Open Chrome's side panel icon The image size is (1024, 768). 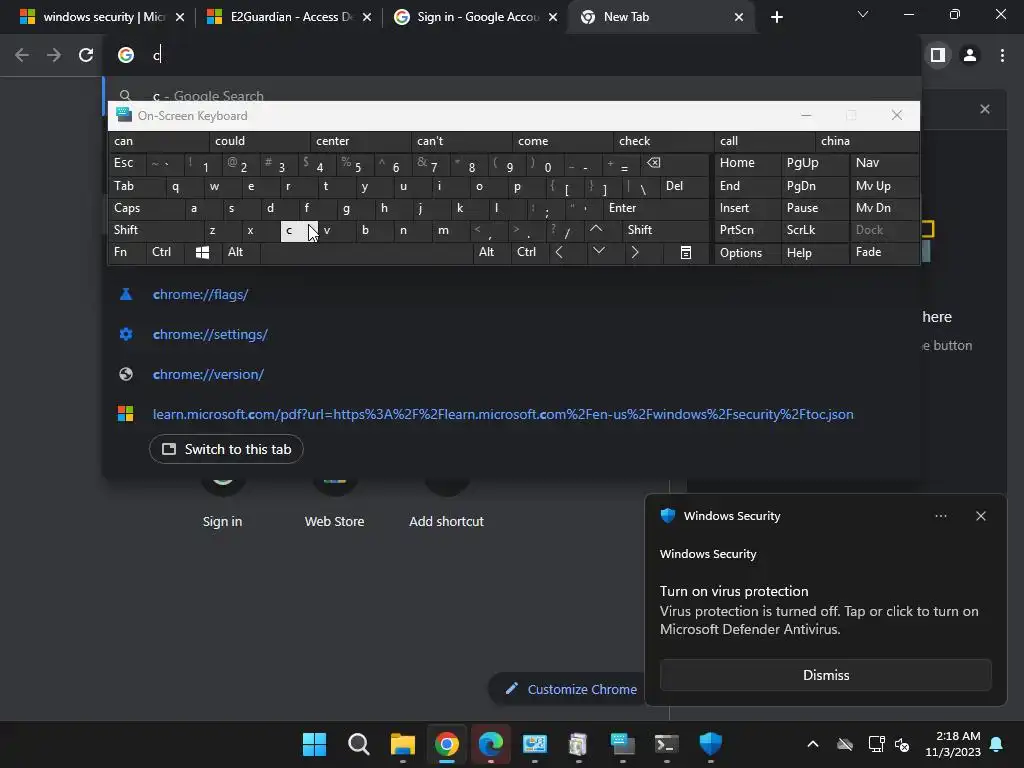[x=938, y=56]
